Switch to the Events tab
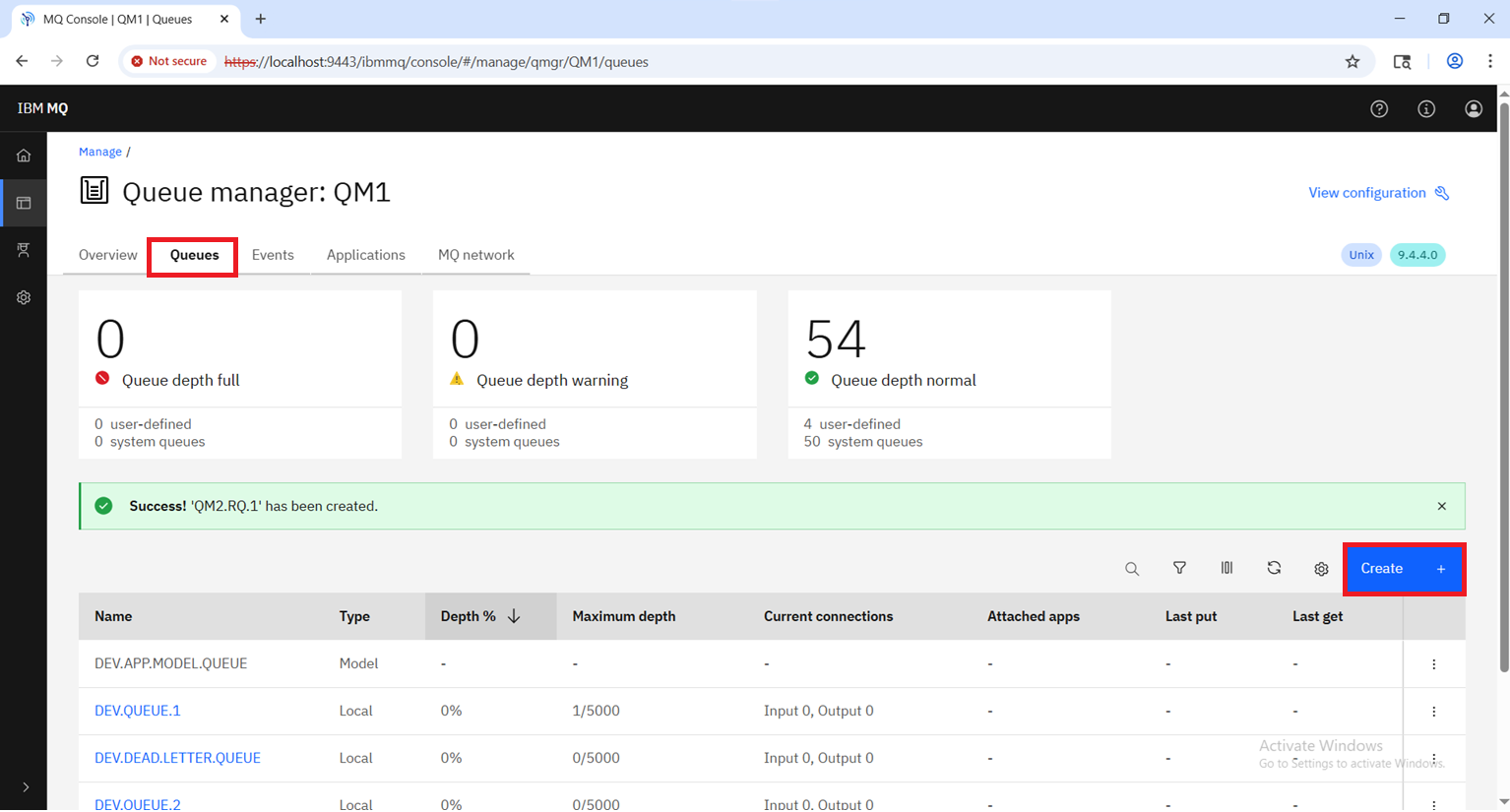The image size is (1510, 812). [x=273, y=255]
